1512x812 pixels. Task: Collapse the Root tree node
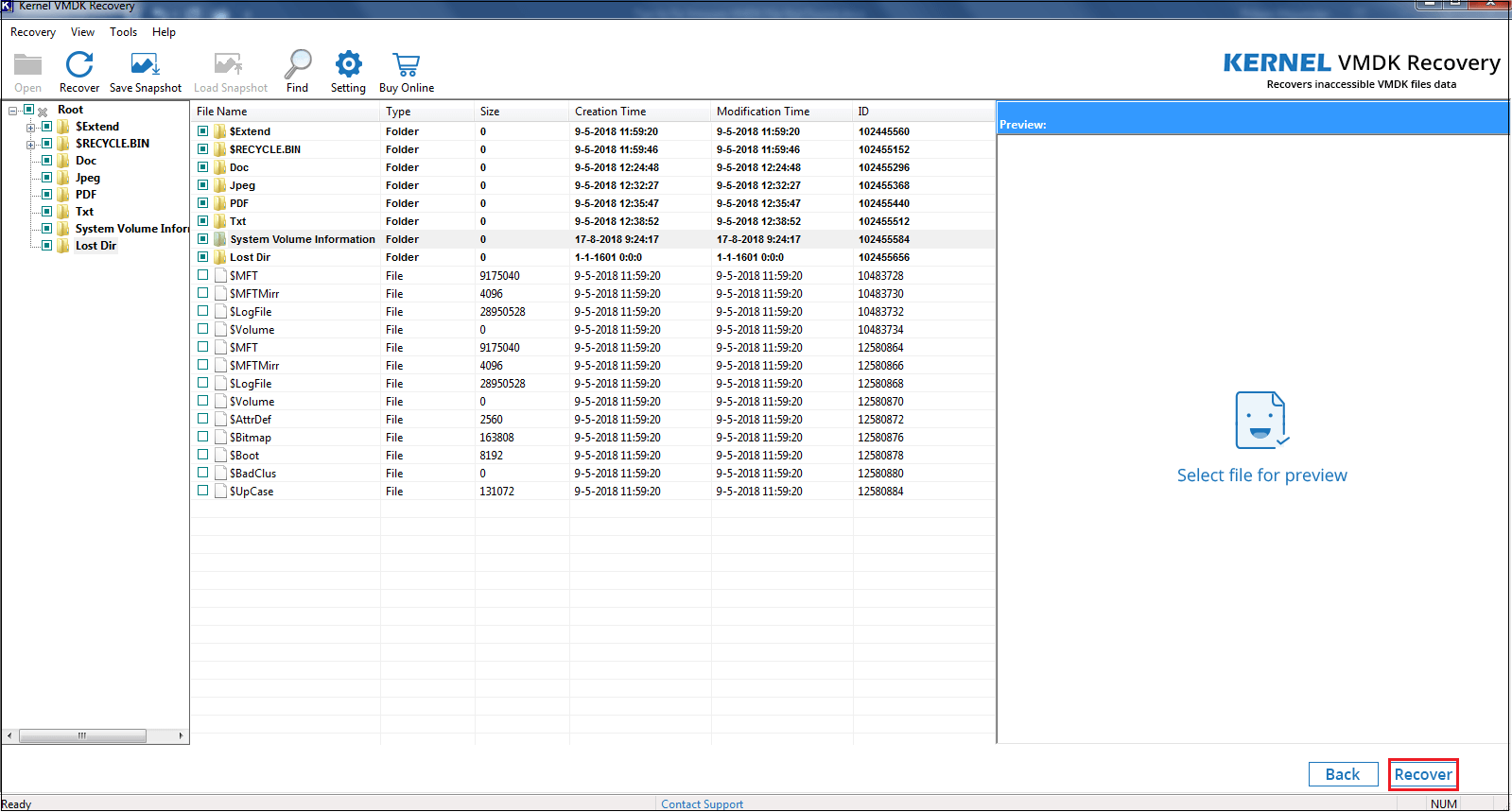pyautogui.click(x=12, y=111)
